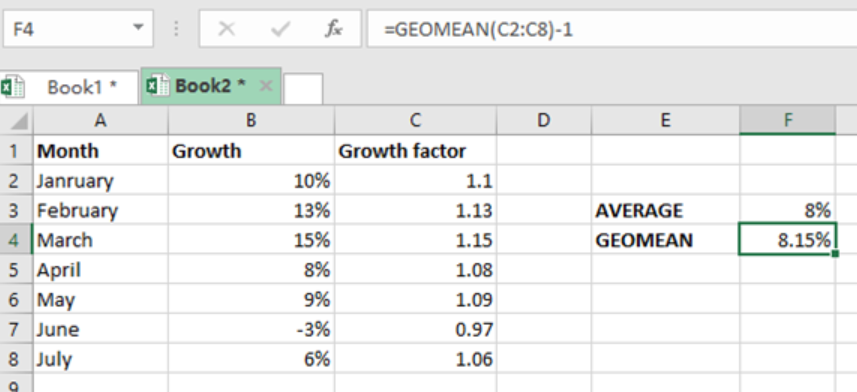
Task: Switch to the Book1 workbook tab
Action: click(x=69, y=87)
